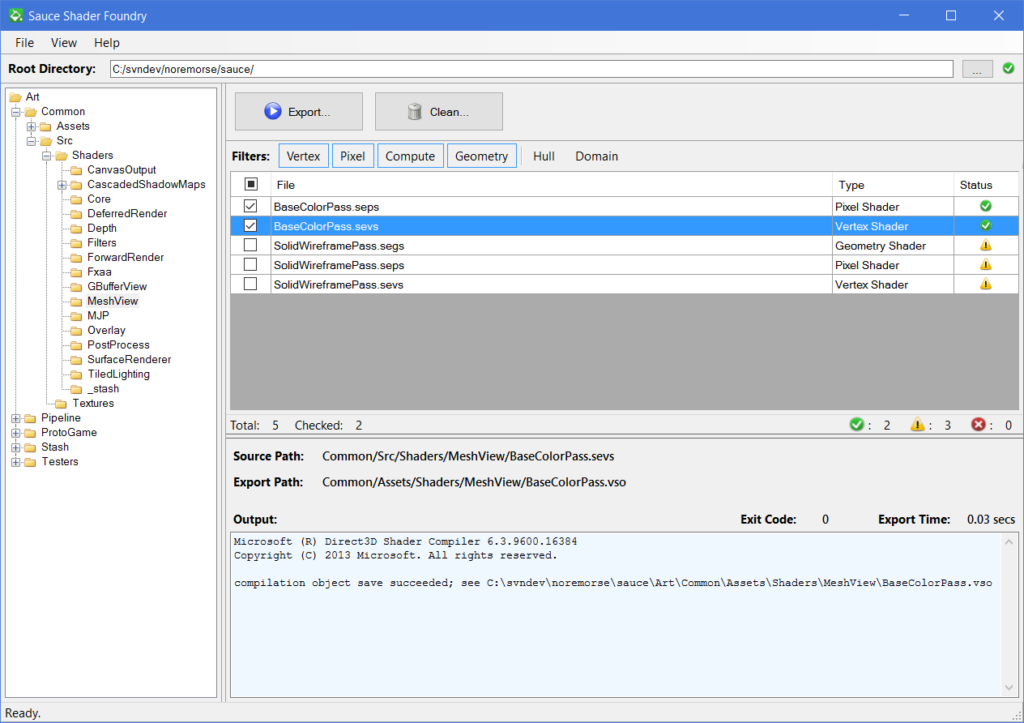
Task: Select the DeferredRender folder in tree
Action: coord(127,214)
